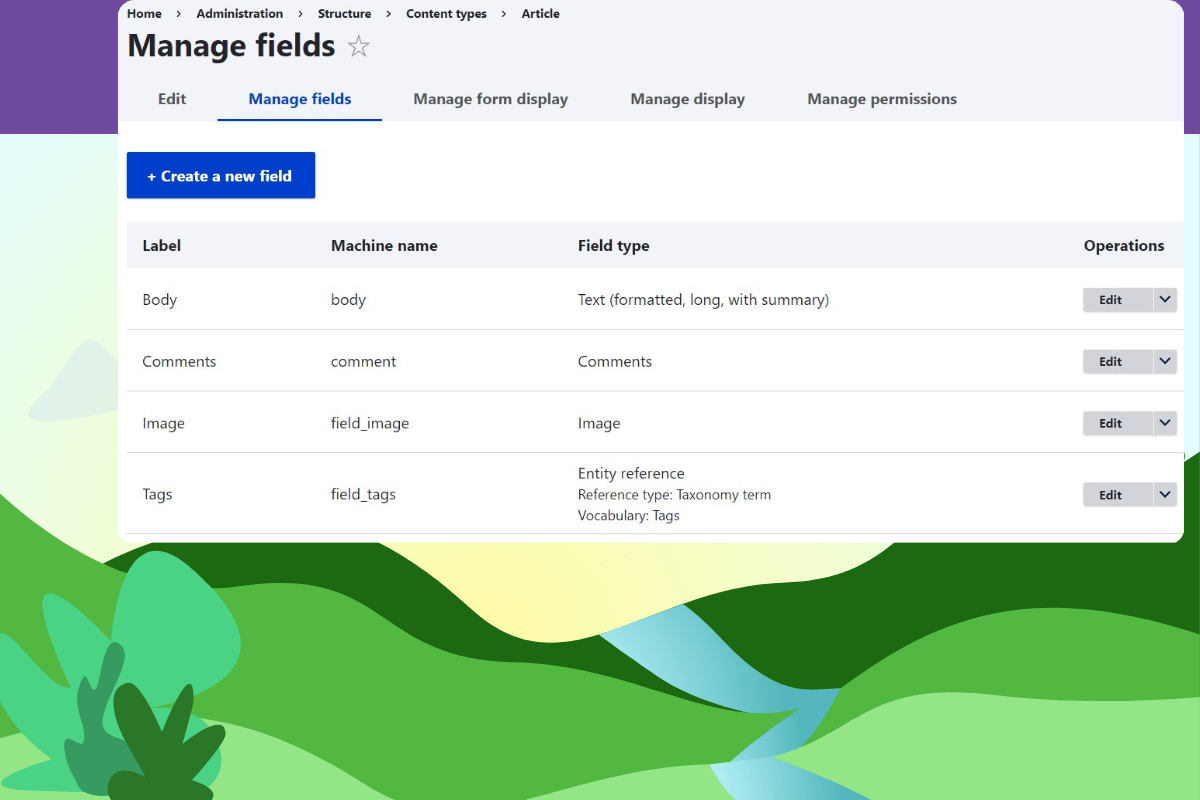Edit the Comments field
This screenshot has height=800, width=1200.
1111,361
